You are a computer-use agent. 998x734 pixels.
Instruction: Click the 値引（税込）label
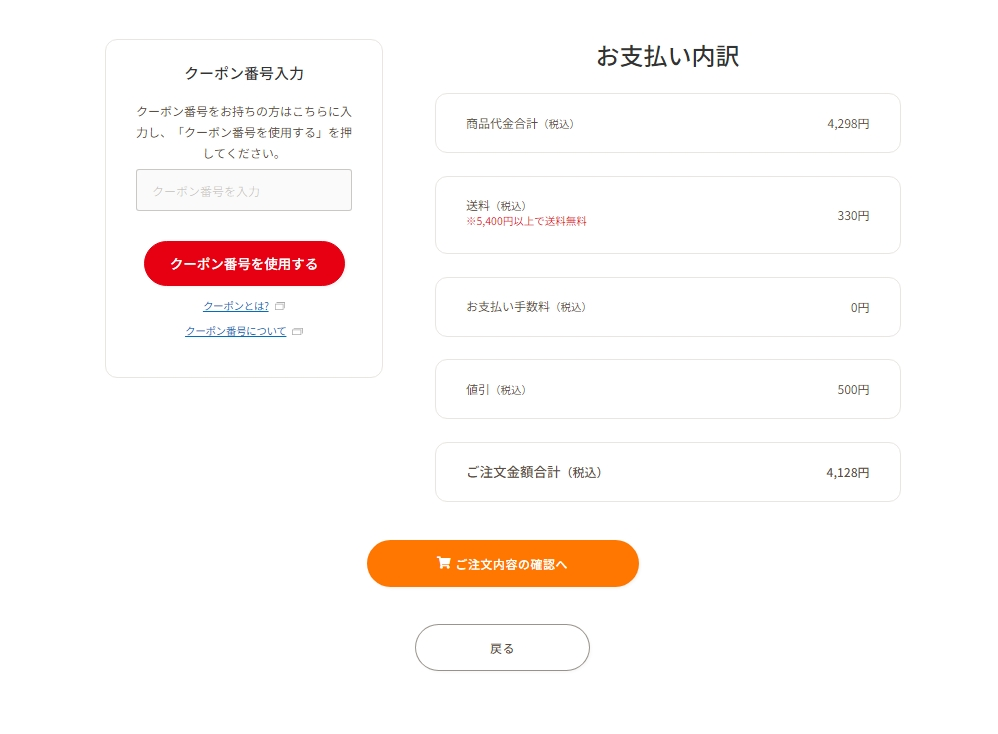pos(496,390)
